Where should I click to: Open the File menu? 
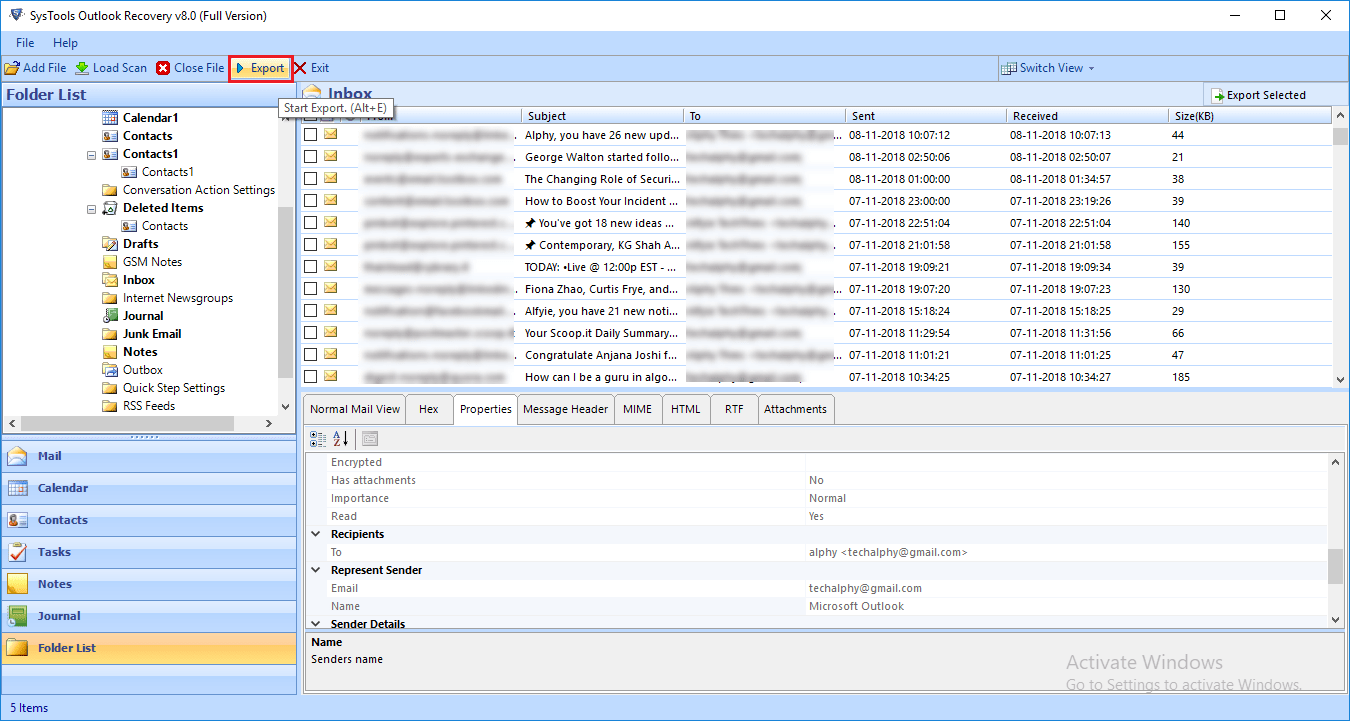(25, 43)
